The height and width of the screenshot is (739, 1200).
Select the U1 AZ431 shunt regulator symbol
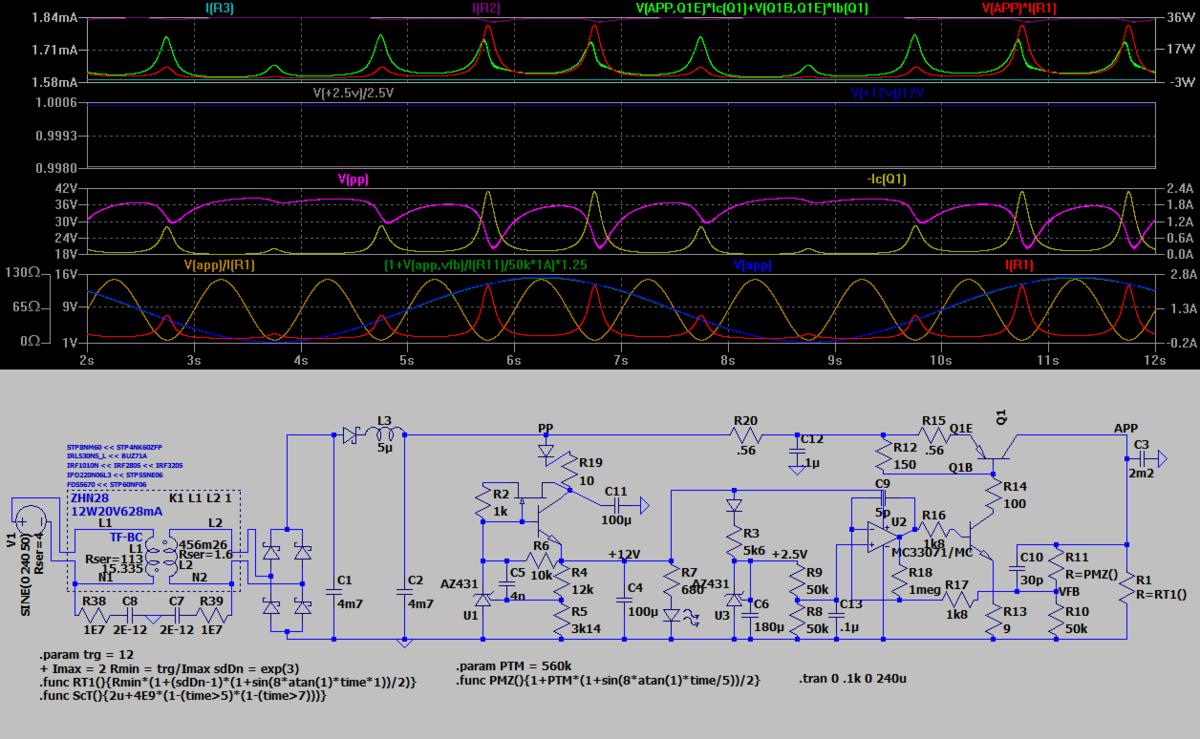[x=483, y=599]
